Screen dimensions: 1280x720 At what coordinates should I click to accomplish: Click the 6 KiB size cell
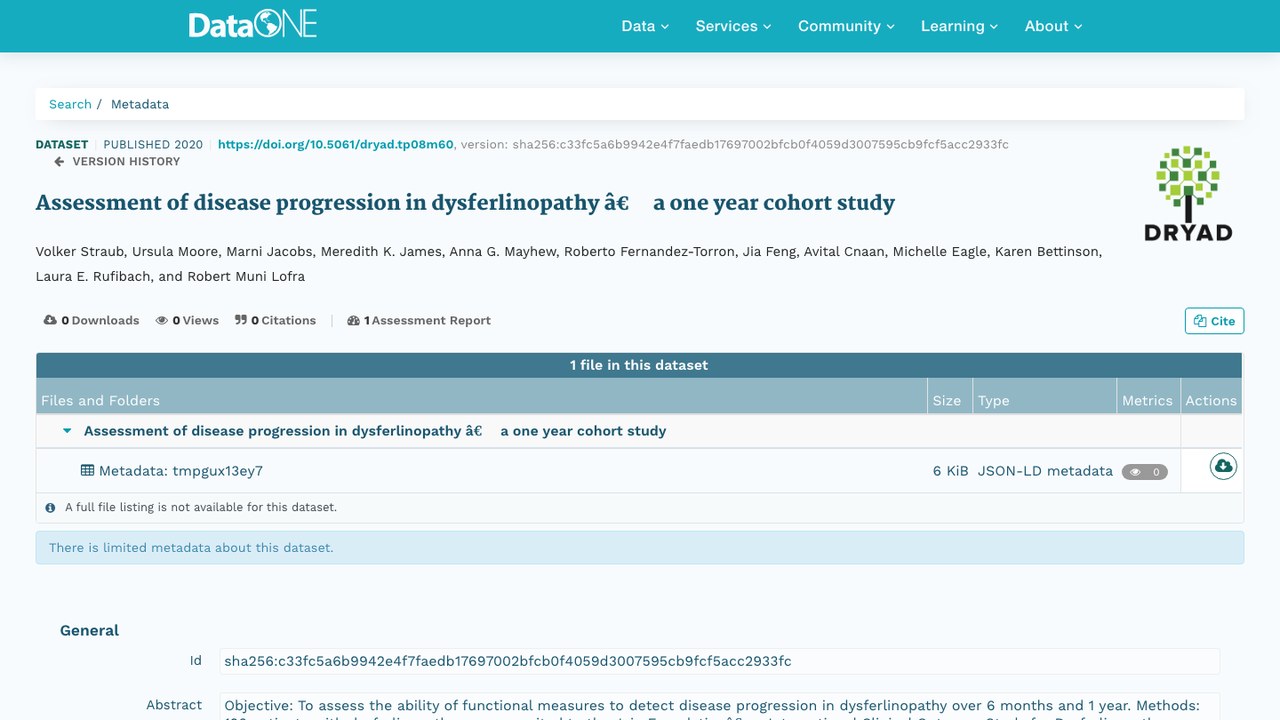[951, 471]
